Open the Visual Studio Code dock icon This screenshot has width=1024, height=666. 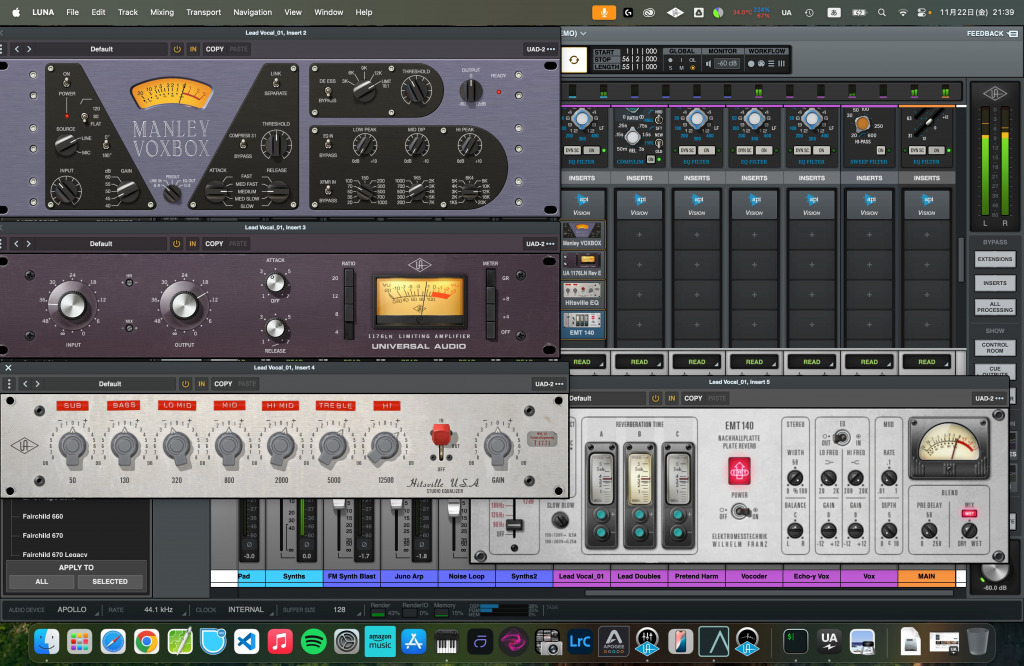[247, 640]
